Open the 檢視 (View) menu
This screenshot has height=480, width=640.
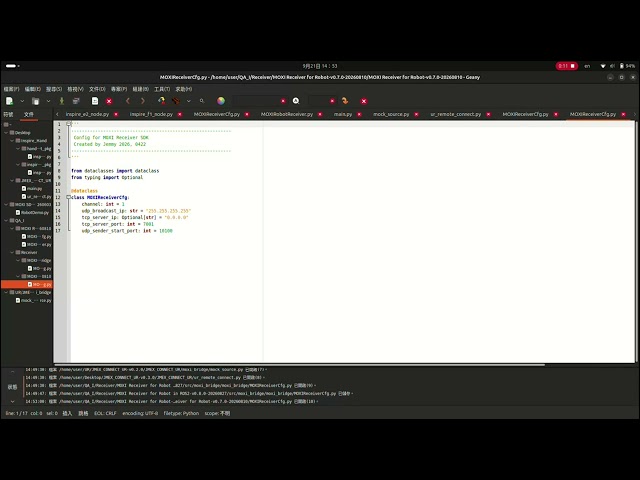click(x=76, y=89)
